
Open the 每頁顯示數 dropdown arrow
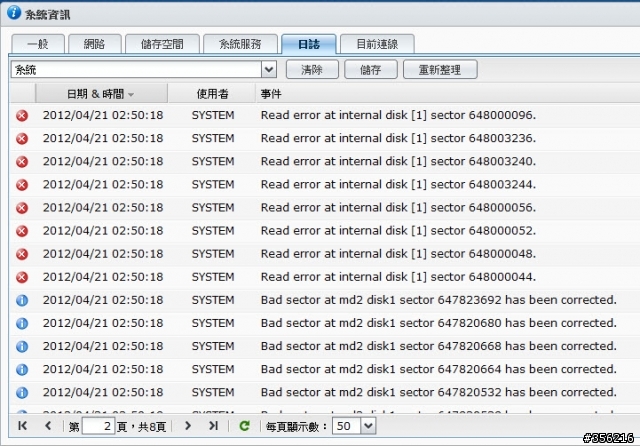coord(368,426)
